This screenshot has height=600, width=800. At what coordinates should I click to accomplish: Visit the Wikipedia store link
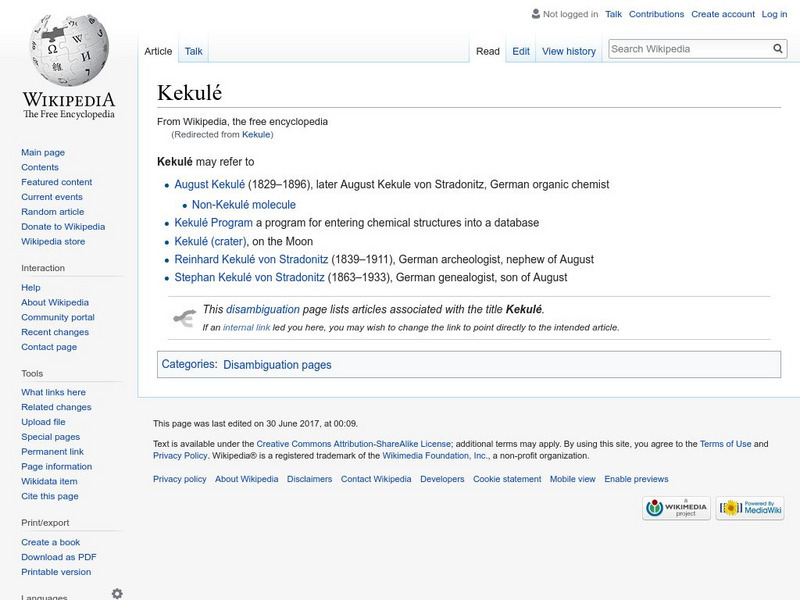tap(53, 241)
